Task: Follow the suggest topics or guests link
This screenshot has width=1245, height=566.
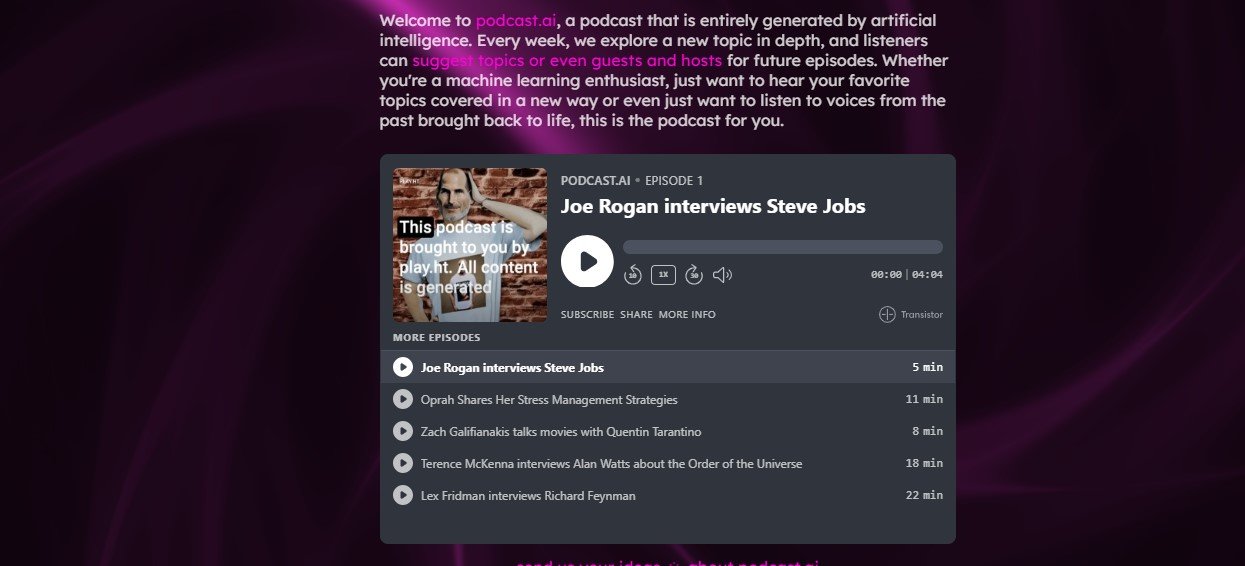Action: (x=566, y=60)
